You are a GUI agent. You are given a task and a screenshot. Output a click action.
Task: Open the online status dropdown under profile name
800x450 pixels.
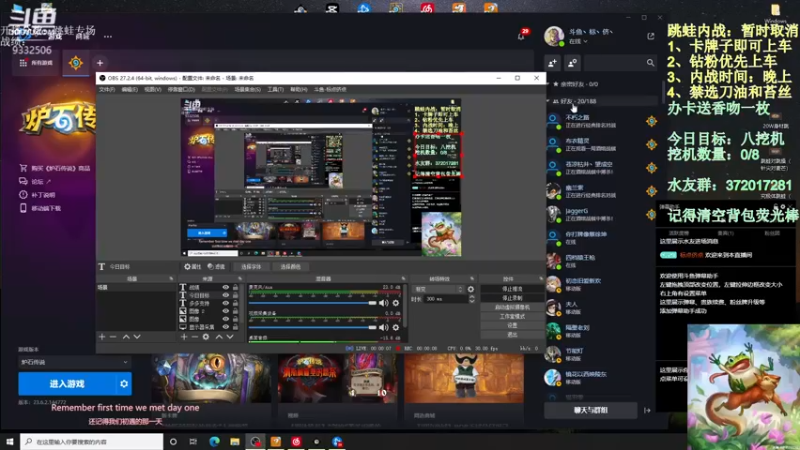point(578,41)
